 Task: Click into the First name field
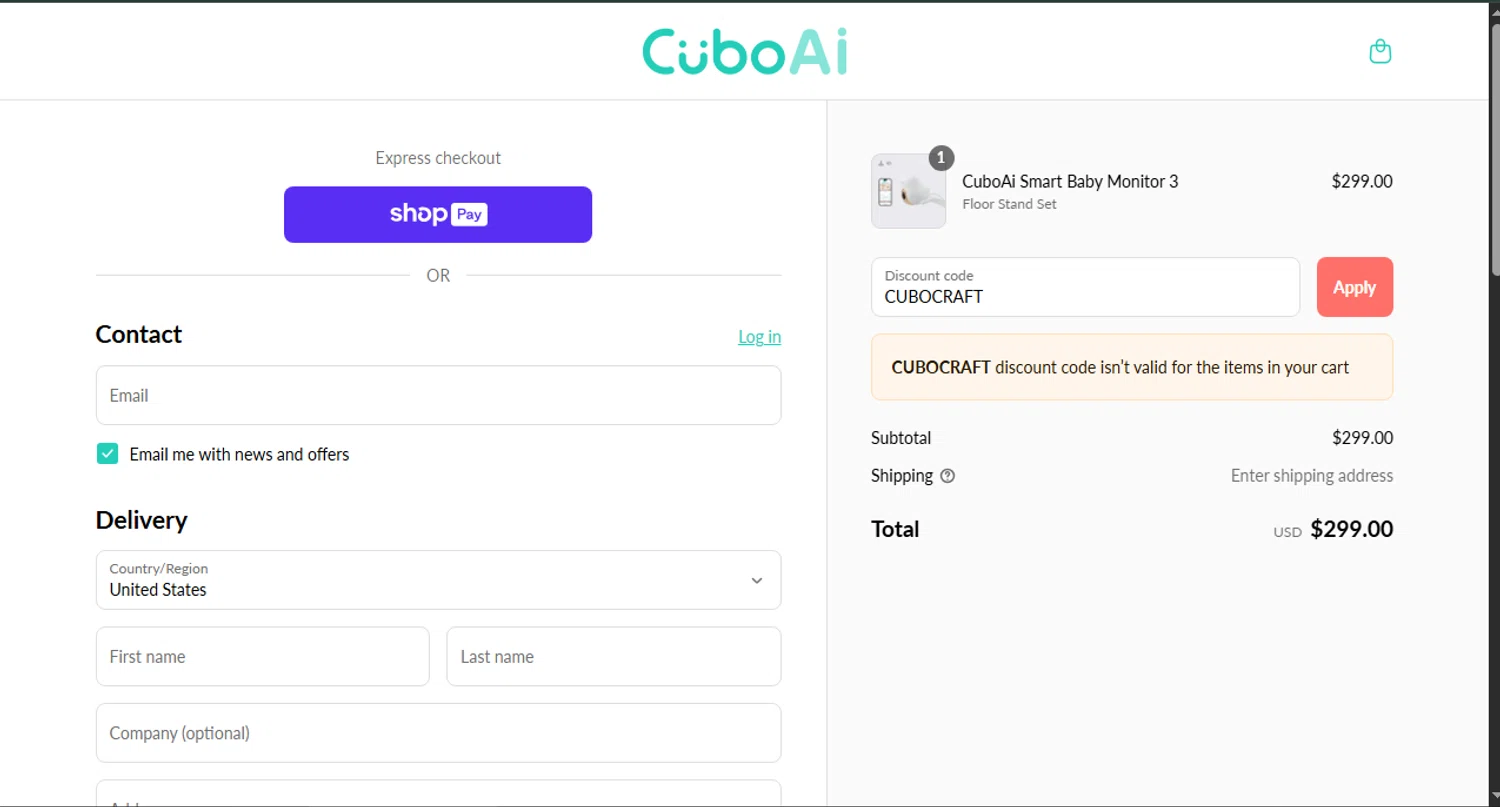pyautogui.click(x=262, y=656)
